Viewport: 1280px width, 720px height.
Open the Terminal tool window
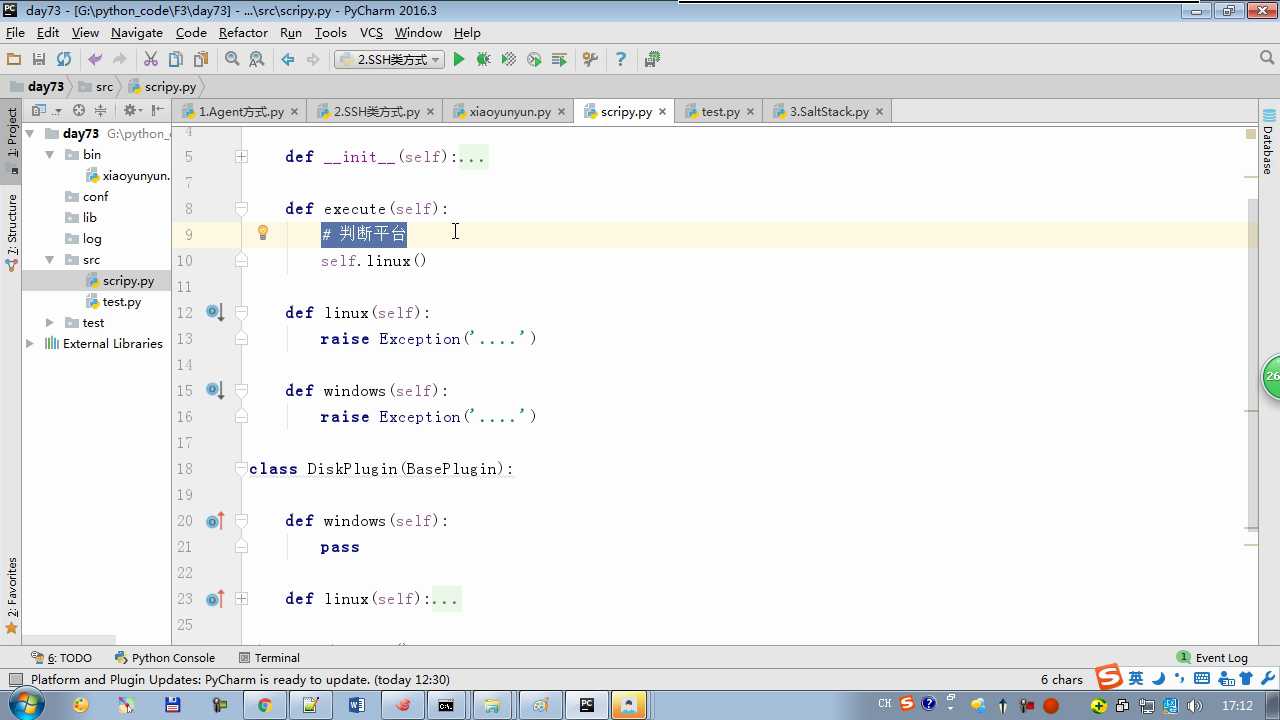tap(270, 658)
